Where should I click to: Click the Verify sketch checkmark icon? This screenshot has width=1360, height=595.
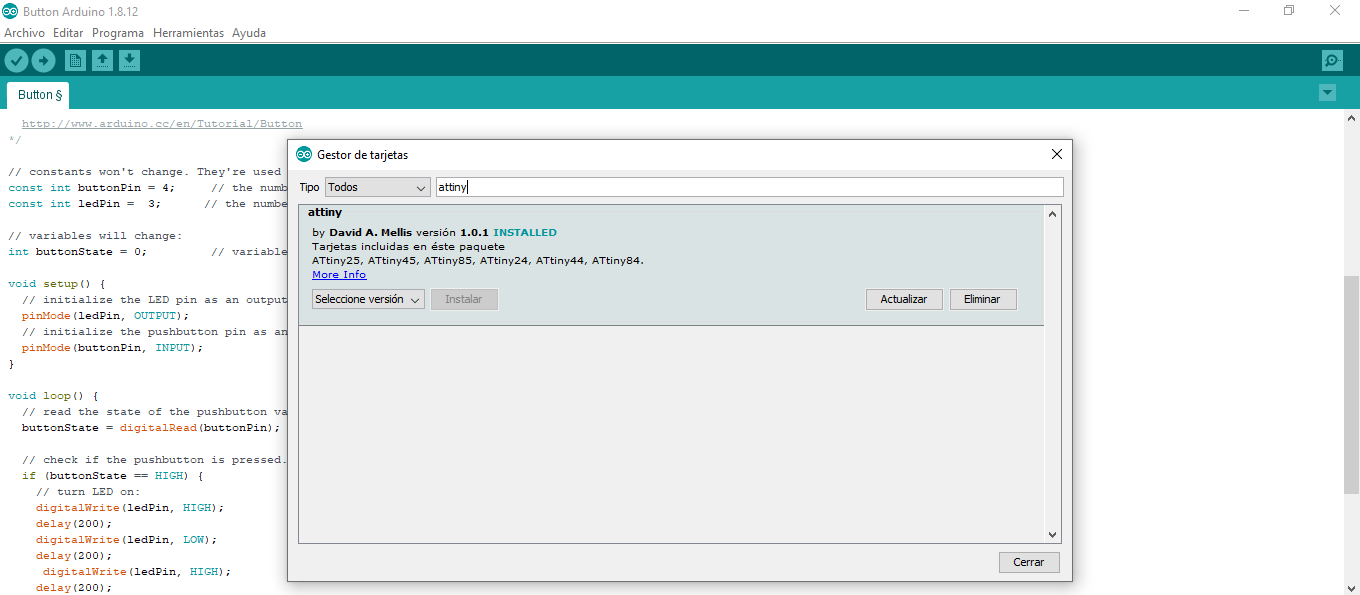click(16, 61)
